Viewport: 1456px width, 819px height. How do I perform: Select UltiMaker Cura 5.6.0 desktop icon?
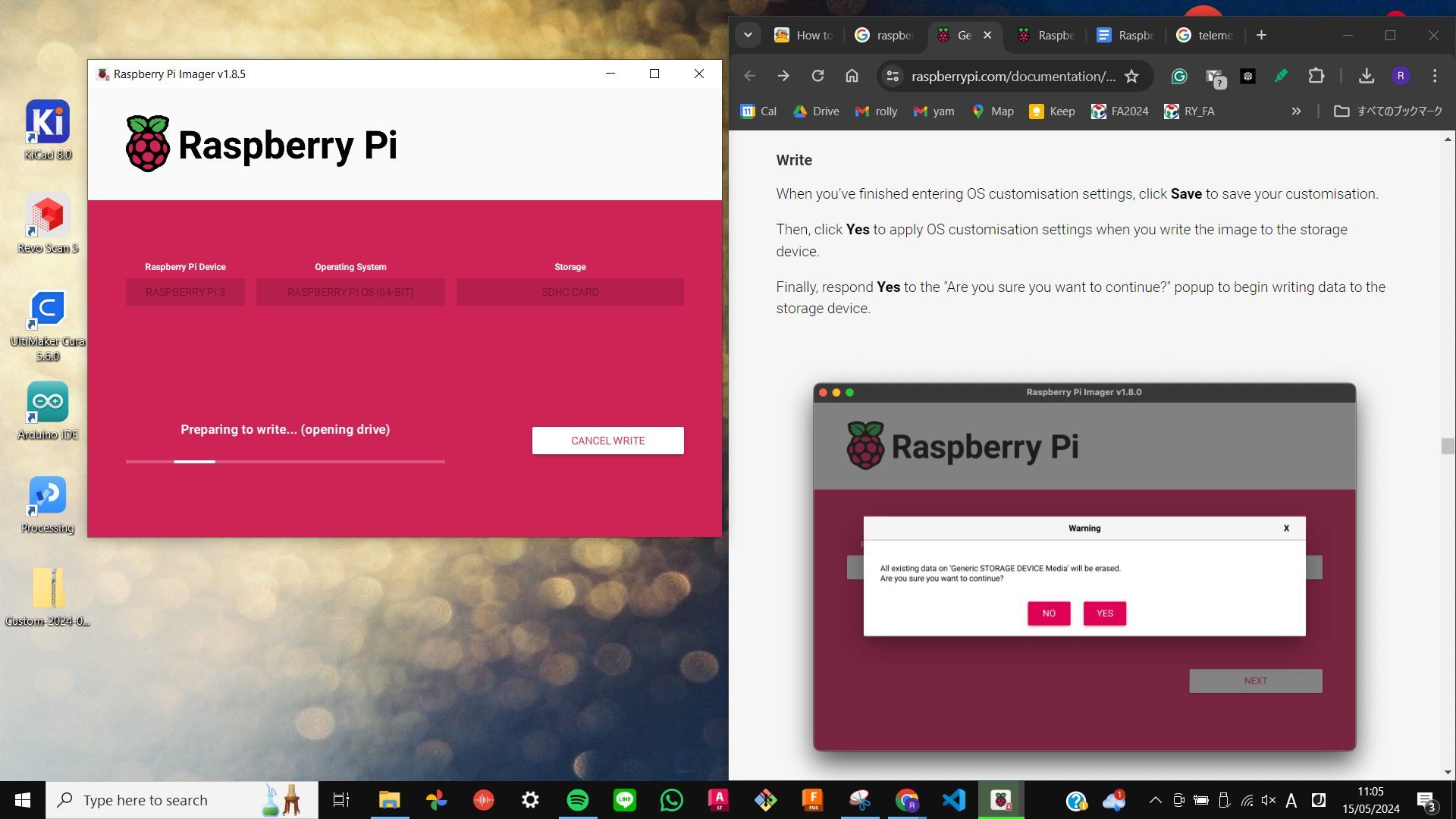click(x=48, y=325)
